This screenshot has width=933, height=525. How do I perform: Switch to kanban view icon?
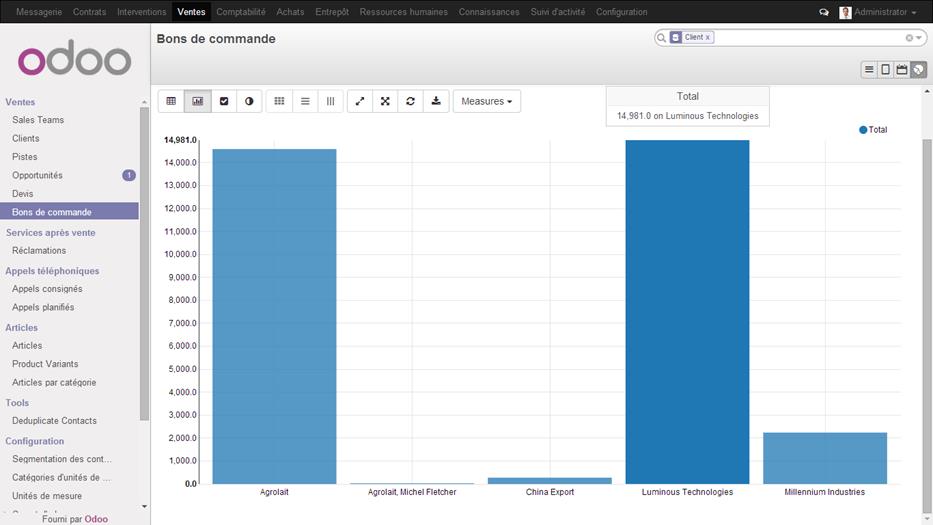[x=885, y=70]
